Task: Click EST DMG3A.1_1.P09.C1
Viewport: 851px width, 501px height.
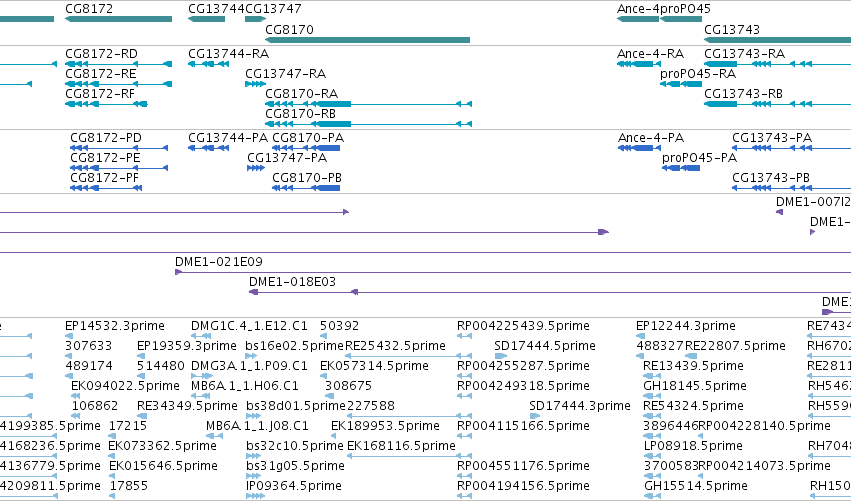Action: [x=249, y=366]
